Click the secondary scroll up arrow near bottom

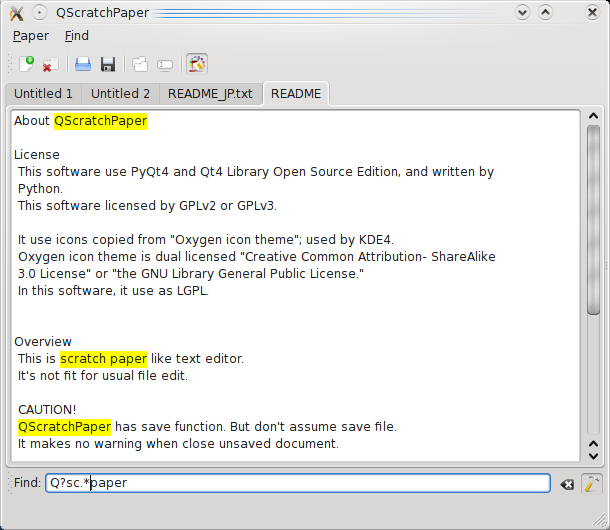[x=593, y=444]
